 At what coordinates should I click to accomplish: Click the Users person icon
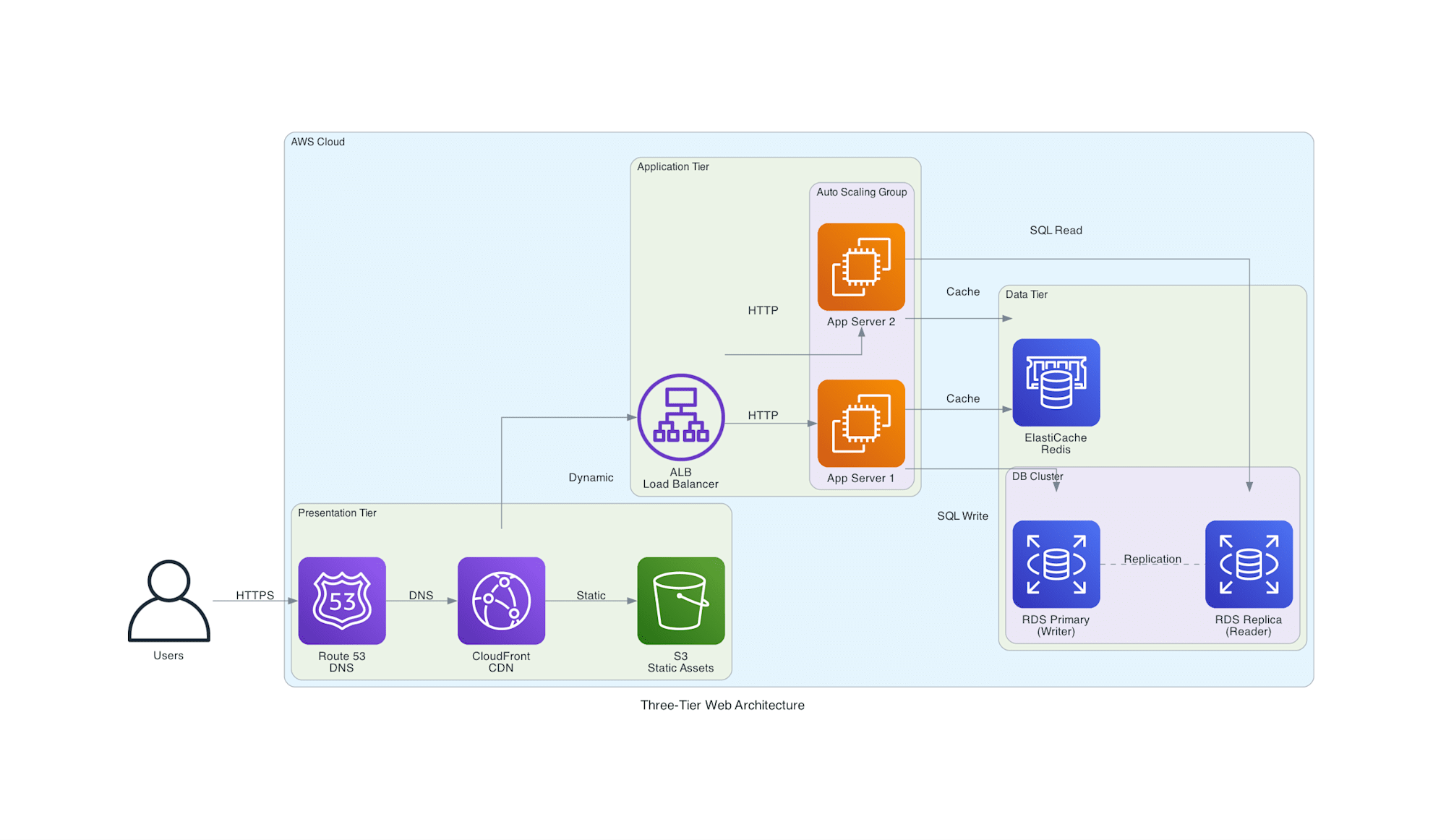pos(168,600)
